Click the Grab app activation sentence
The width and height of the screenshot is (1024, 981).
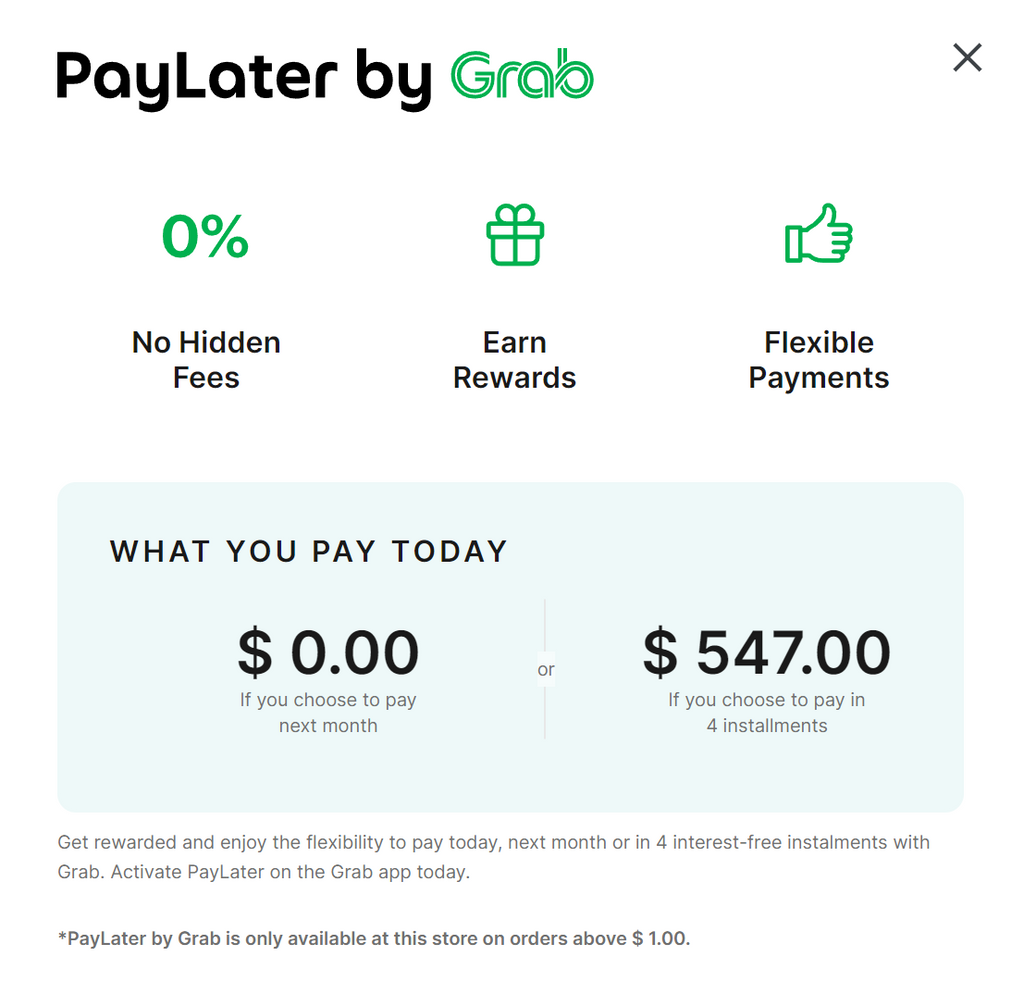493,857
